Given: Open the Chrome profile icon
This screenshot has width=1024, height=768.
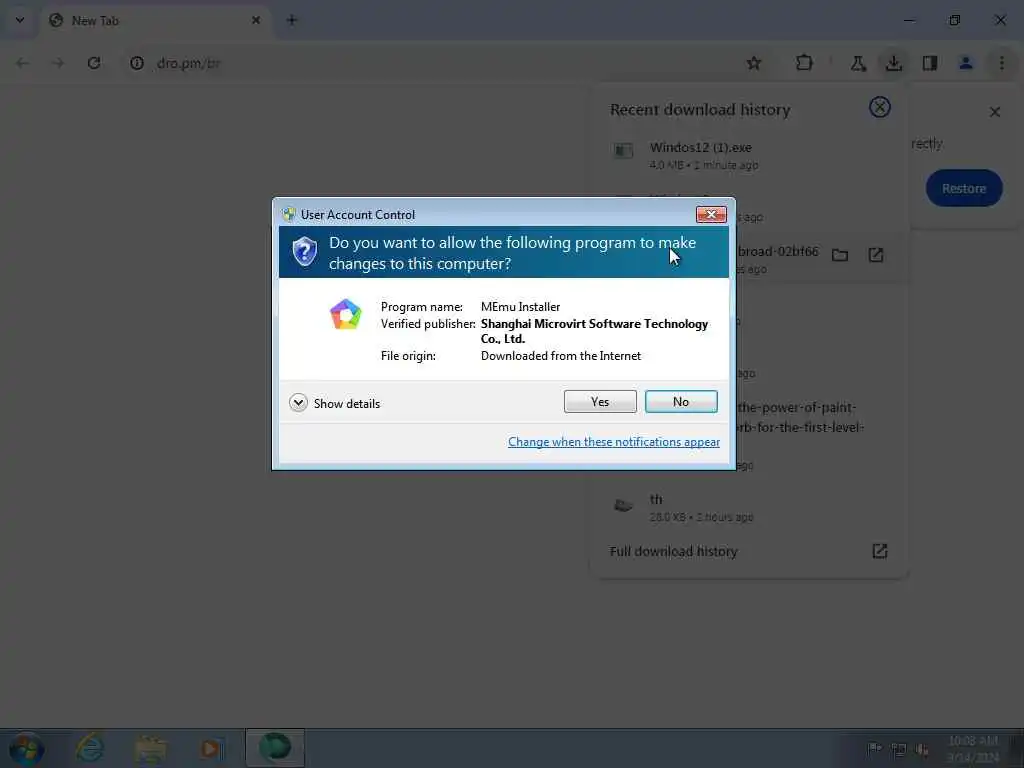Looking at the screenshot, I should point(965,63).
